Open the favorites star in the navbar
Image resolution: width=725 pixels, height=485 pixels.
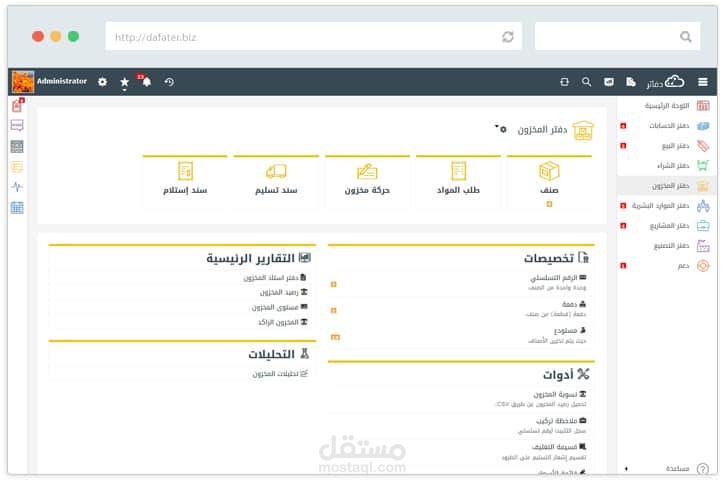click(x=124, y=82)
